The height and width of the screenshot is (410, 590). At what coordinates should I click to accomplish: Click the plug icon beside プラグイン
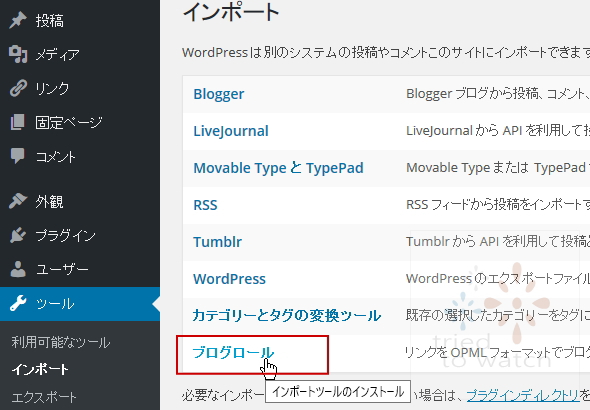(x=18, y=235)
